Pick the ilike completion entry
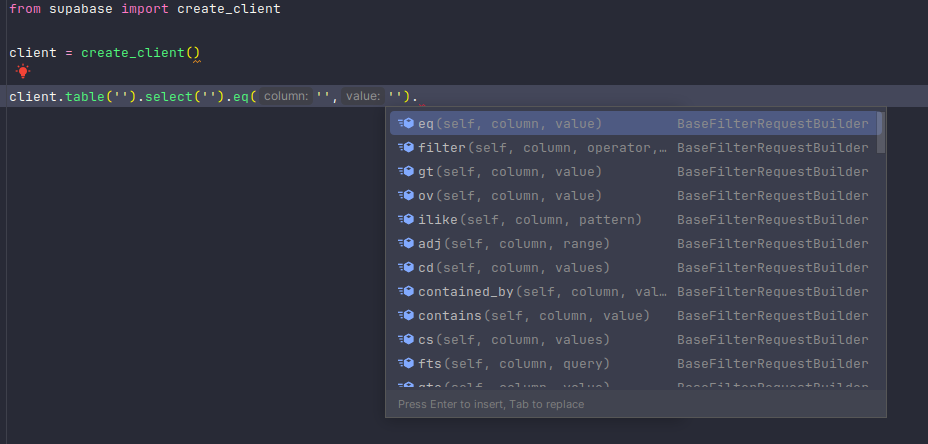Image resolution: width=928 pixels, height=444 pixels. pos(633,220)
